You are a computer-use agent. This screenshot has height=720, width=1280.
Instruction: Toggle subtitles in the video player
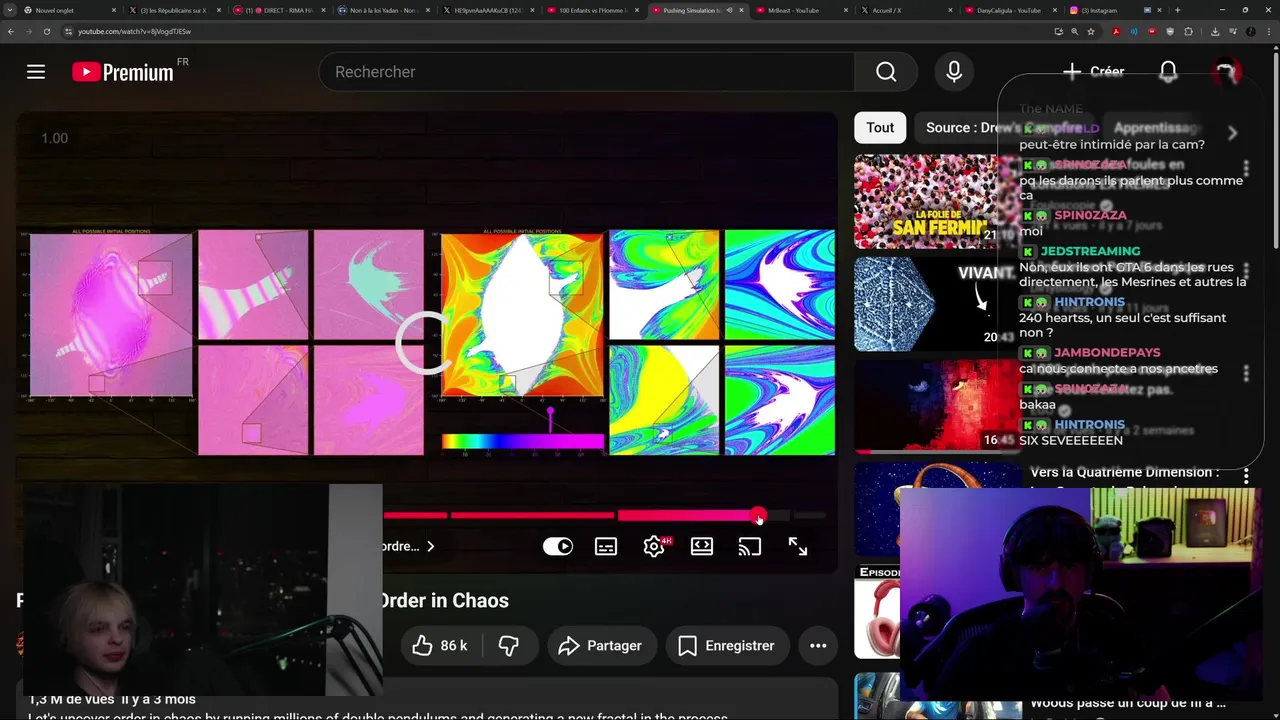(x=606, y=546)
